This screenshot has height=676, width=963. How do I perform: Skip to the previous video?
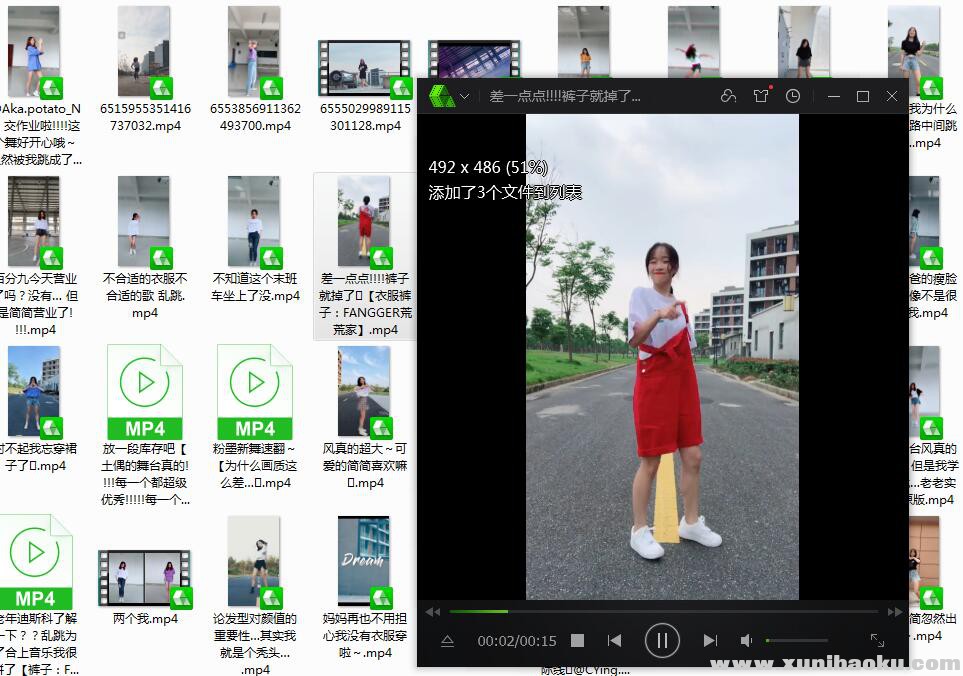[615, 640]
